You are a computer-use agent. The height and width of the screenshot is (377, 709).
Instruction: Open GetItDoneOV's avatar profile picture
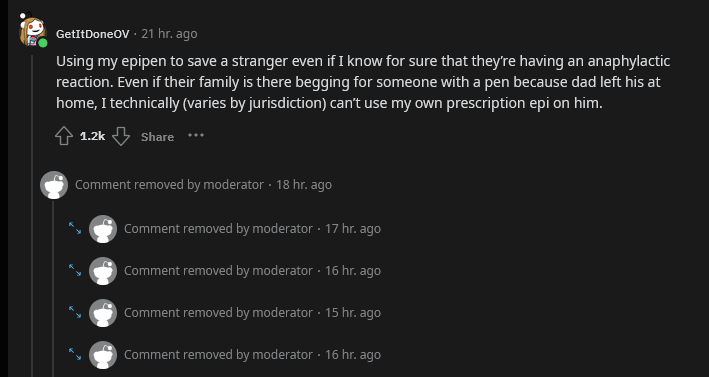[x=33, y=31]
